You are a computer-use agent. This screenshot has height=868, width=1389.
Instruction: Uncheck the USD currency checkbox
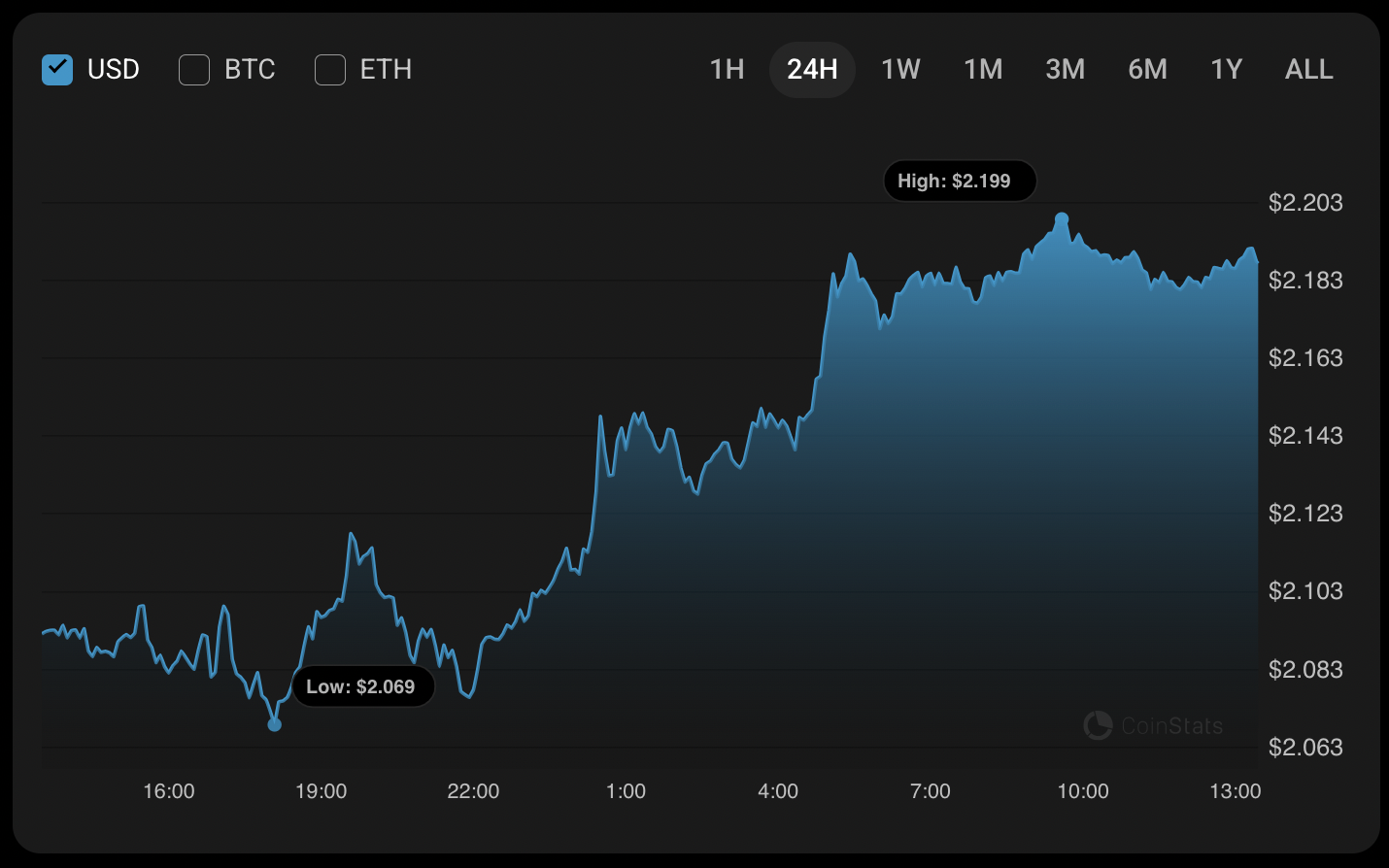point(57,70)
